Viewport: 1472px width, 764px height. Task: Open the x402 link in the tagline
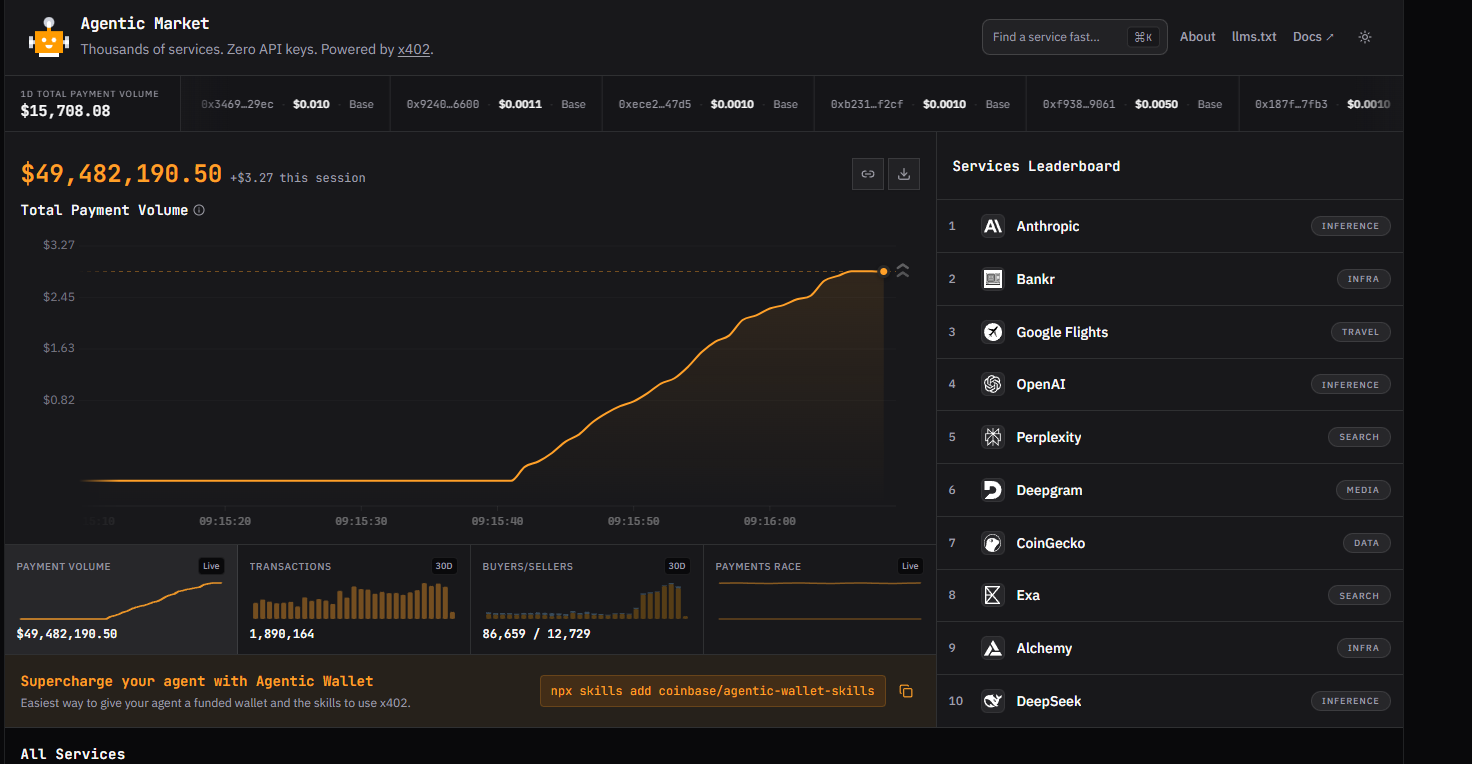click(x=414, y=49)
